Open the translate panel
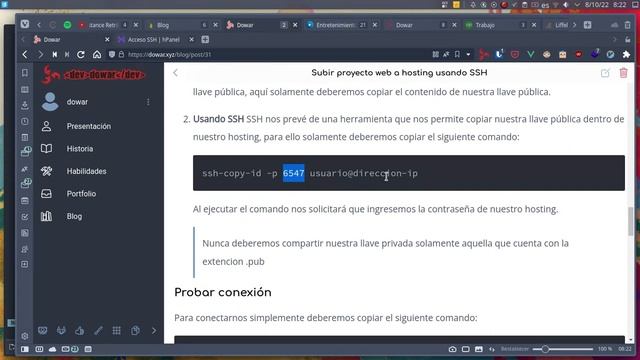This screenshot has height=360, width=640. click(25, 169)
